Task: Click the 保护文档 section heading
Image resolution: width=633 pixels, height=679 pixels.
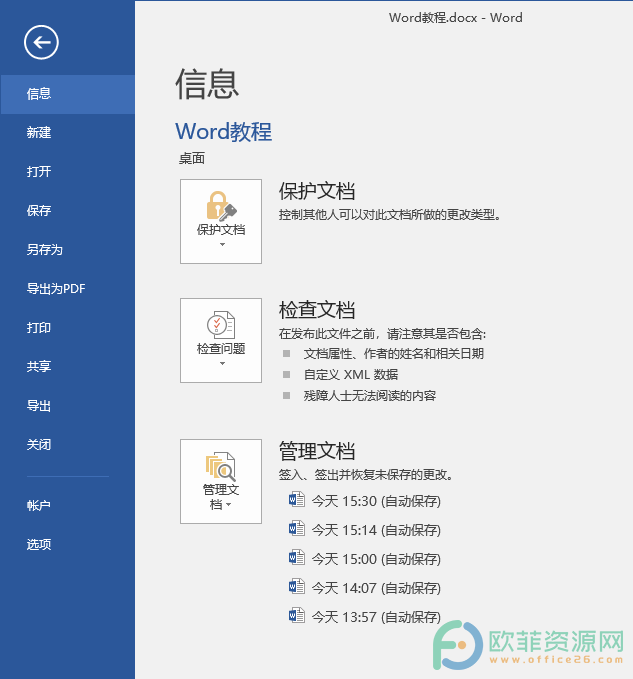Action: 317,191
